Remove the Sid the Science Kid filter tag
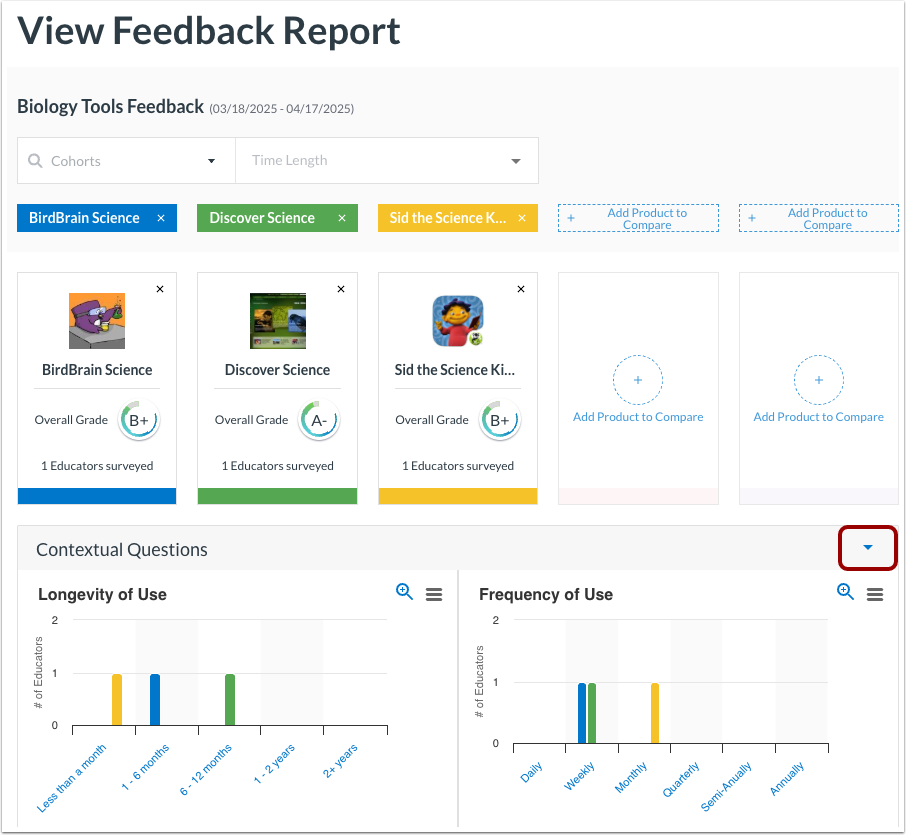The height and width of the screenshot is (835, 906). tap(521, 217)
